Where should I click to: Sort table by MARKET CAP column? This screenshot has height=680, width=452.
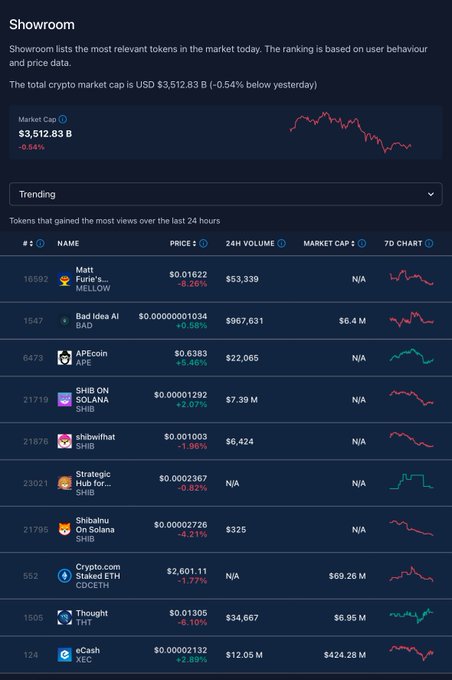coord(329,243)
